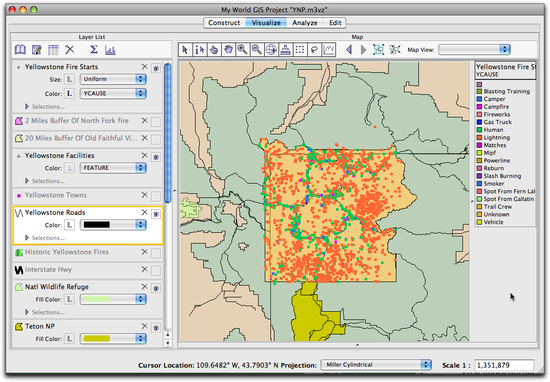Select the arrow pointer tool
This screenshot has height=382, width=550.
point(185,49)
